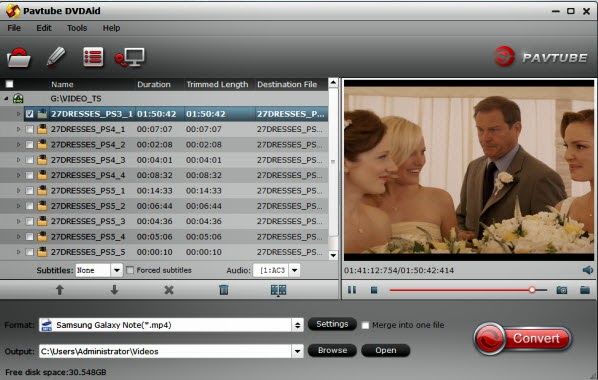The width and height of the screenshot is (598, 380).
Task: Check the 27DRESSES_PS4_2 checkbox
Action: (x=29, y=145)
